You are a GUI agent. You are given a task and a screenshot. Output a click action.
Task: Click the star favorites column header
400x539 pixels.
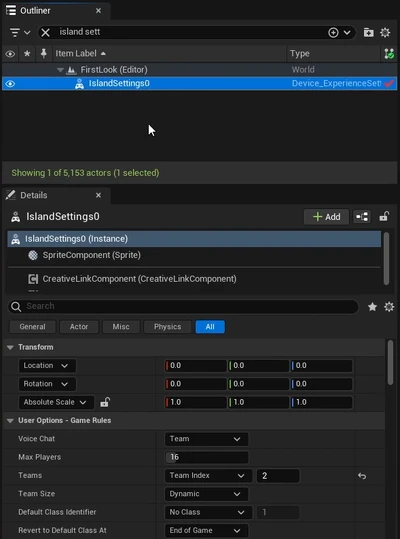click(x=27, y=54)
